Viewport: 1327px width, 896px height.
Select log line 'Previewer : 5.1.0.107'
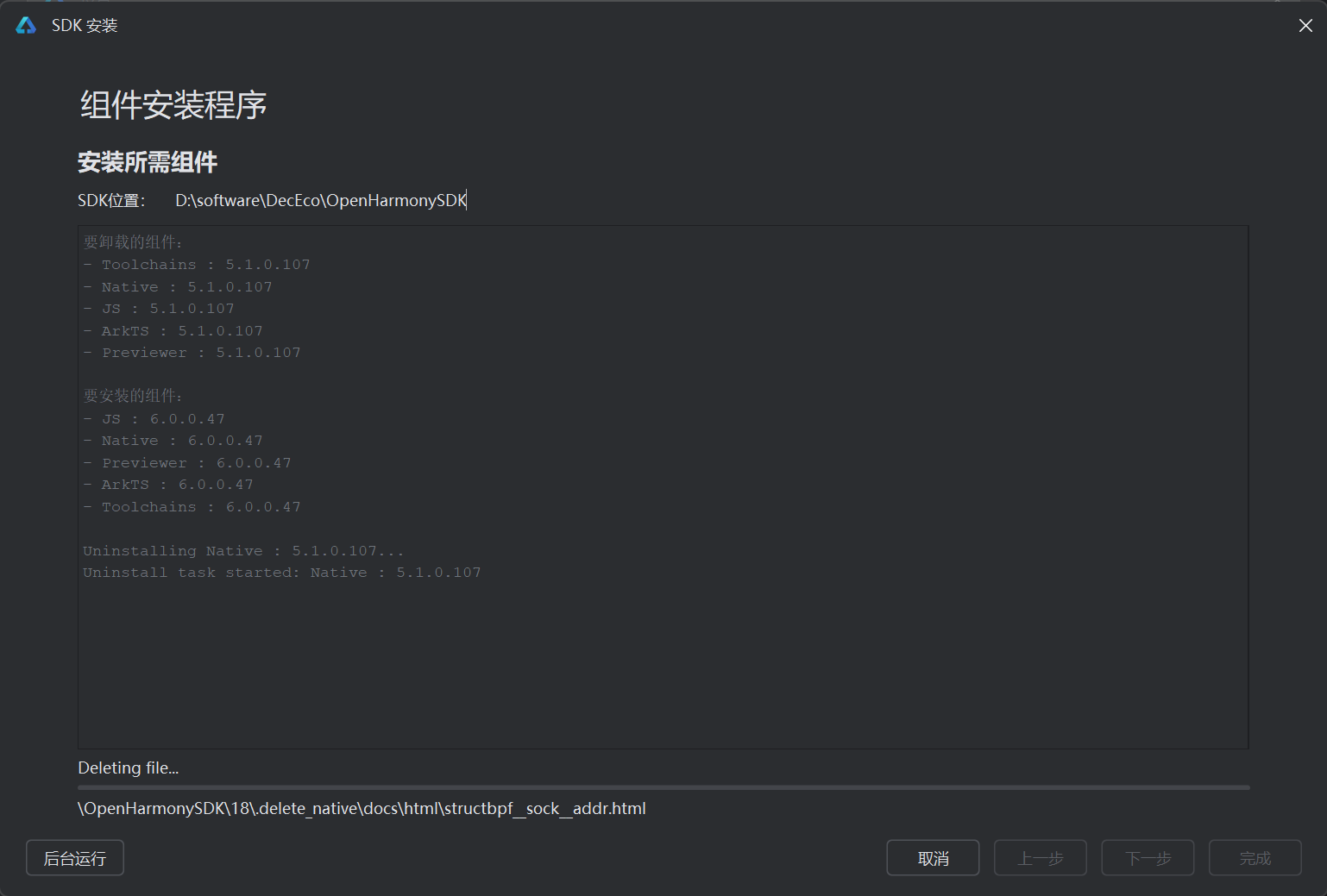tap(192, 353)
